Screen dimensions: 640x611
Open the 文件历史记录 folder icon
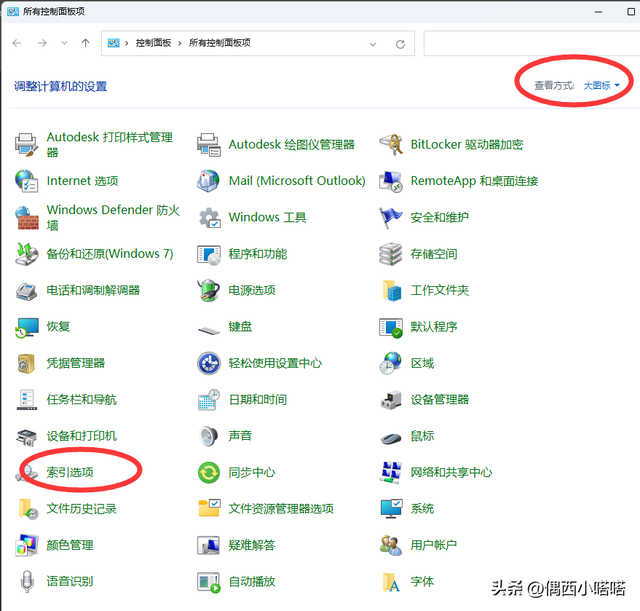tap(27, 509)
